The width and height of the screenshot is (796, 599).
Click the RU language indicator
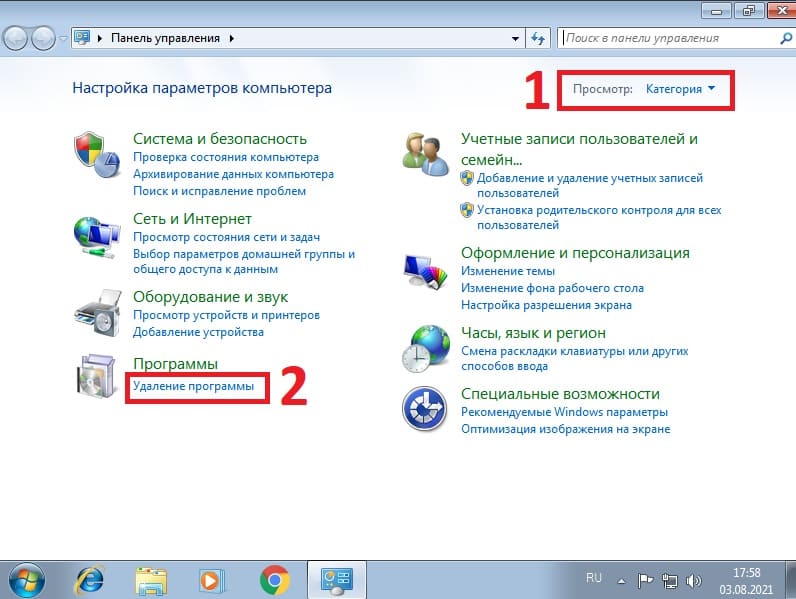tap(593, 578)
